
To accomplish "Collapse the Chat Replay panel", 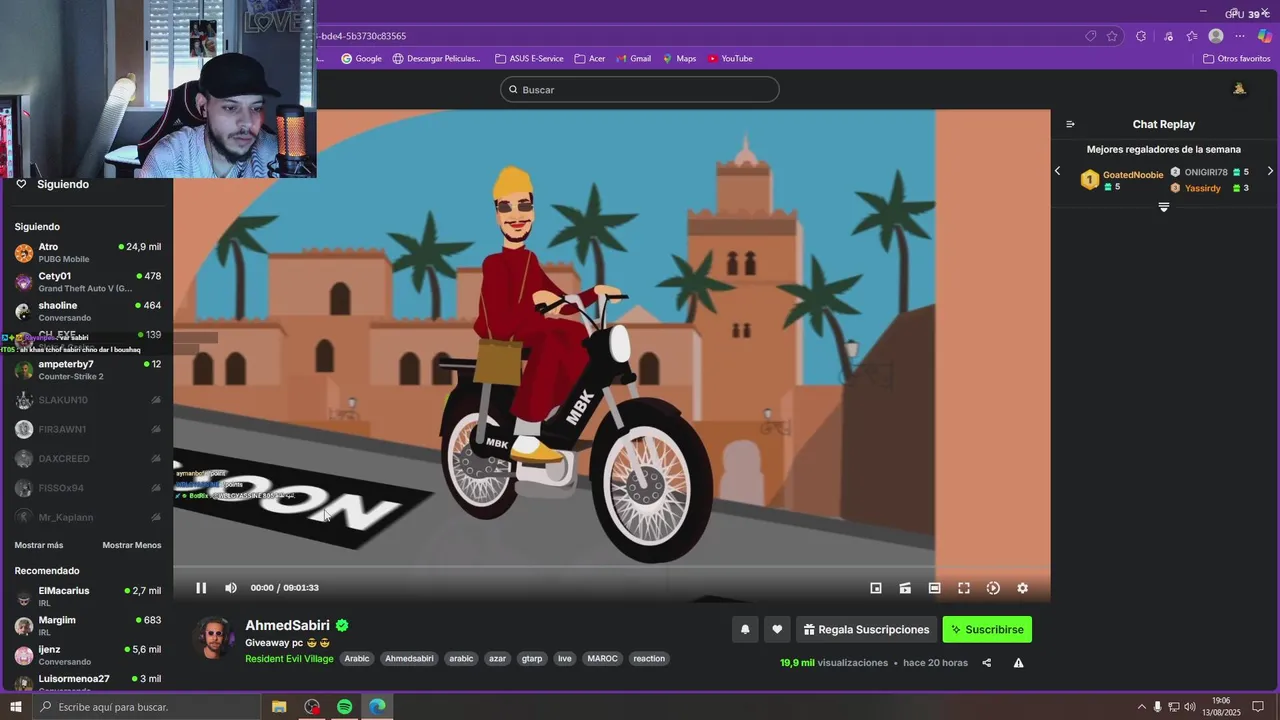I will coord(1070,124).
